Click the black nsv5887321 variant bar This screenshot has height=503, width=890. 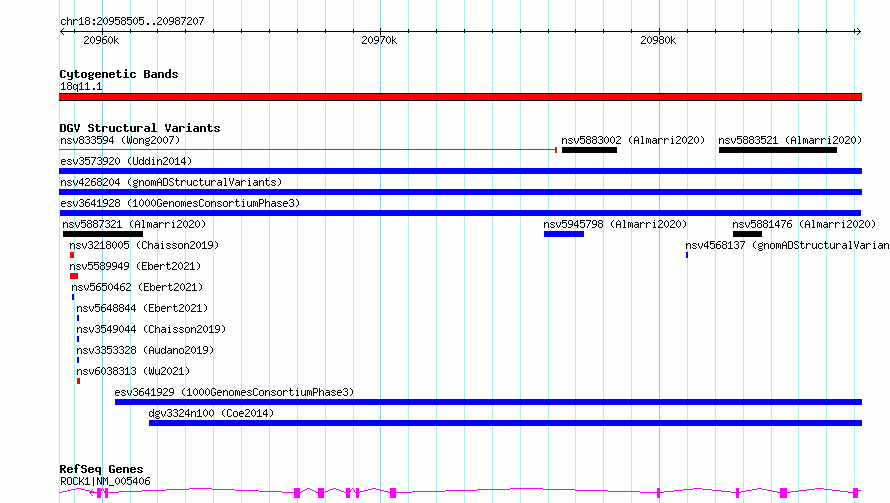coord(103,234)
